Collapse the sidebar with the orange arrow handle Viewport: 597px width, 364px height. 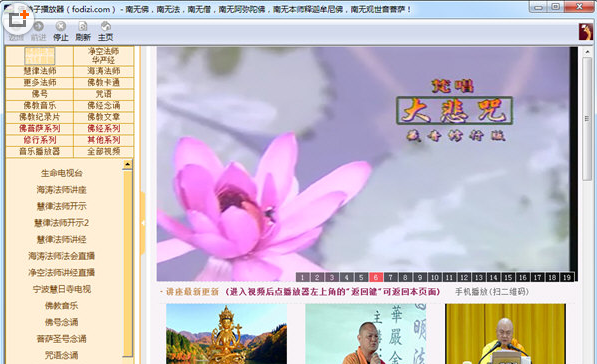[143, 223]
